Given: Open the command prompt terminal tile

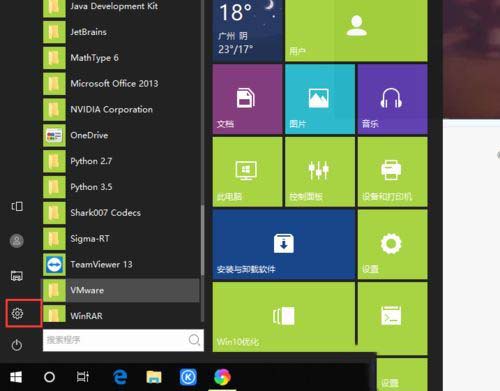Looking at the screenshot, I should tap(392, 317).
